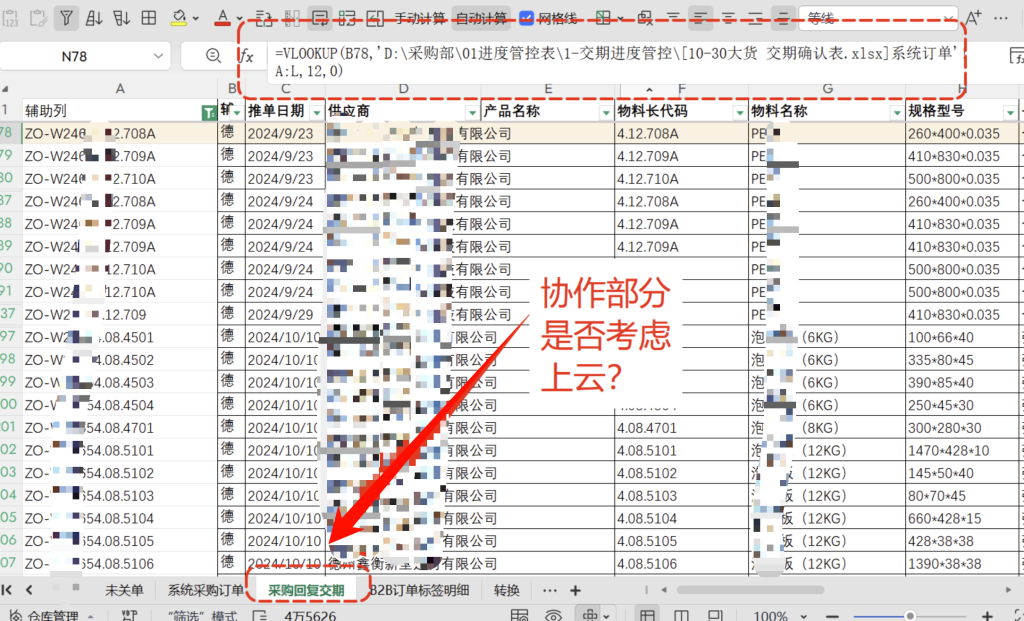Open the Name Box dropdown arrow
Viewport: 1024px width, 621px height.
pyautogui.click(x=158, y=56)
